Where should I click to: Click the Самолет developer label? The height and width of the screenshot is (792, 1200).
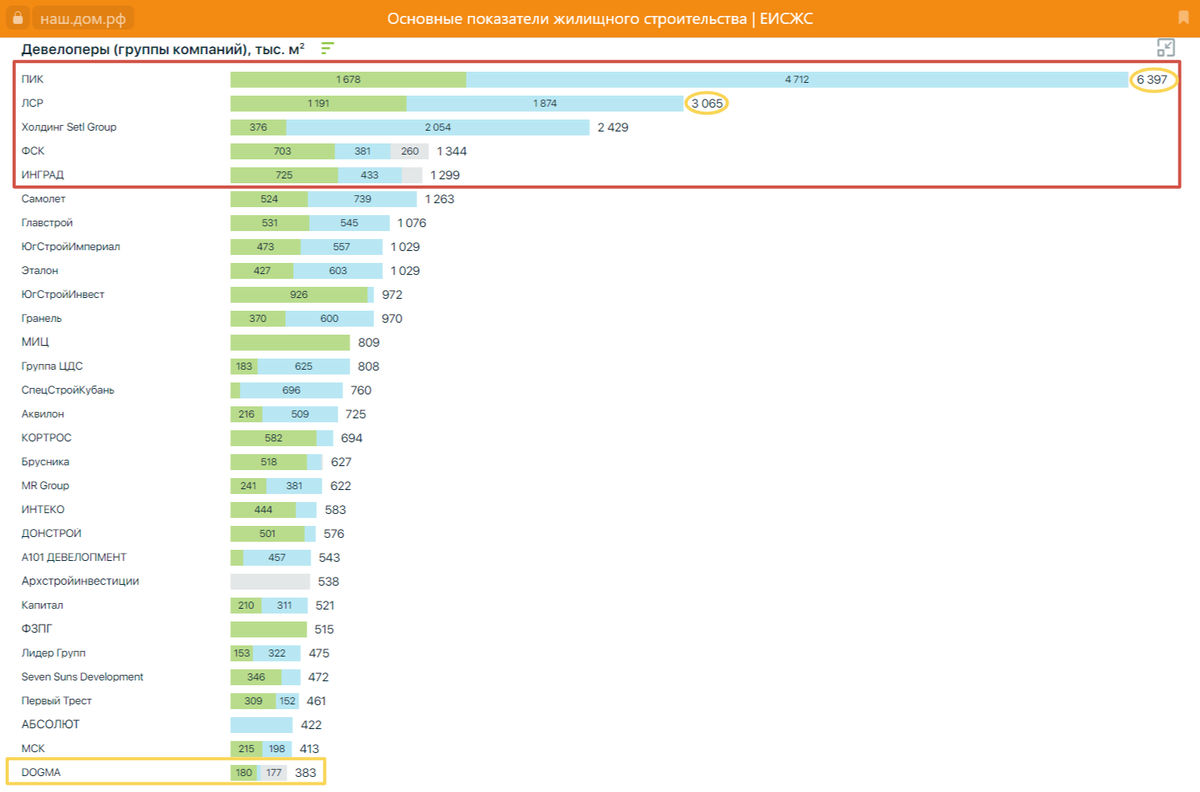(x=43, y=199)
